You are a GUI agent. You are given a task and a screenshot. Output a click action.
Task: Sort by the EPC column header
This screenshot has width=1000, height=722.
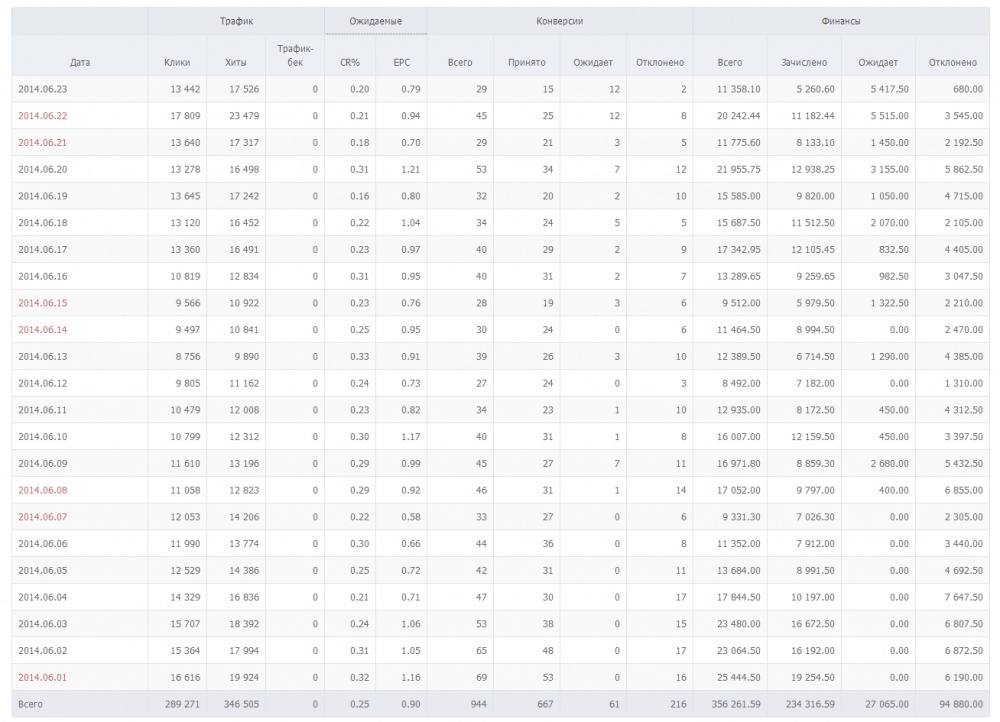(x=402, y=63)
